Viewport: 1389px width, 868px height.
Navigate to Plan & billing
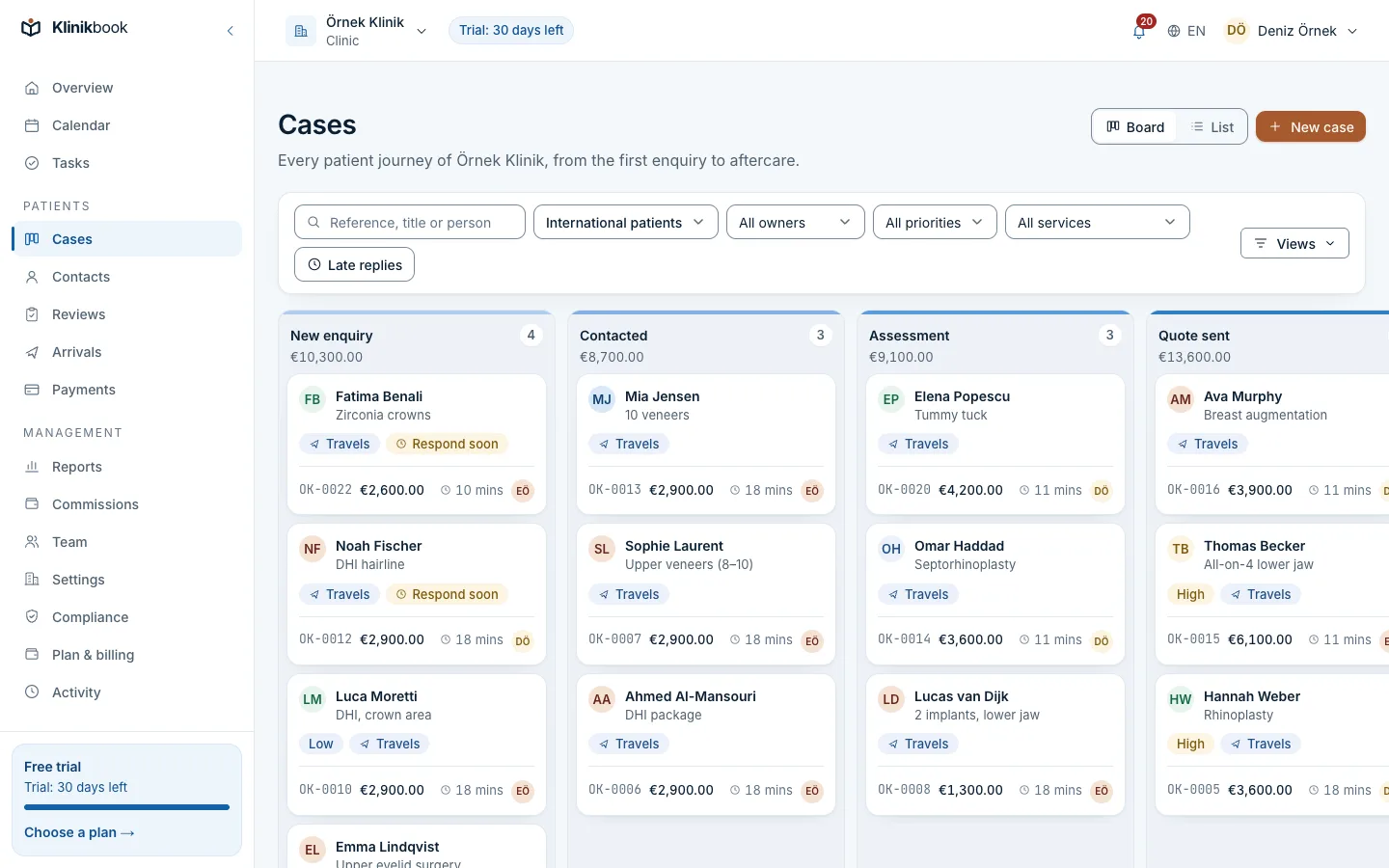126,655
